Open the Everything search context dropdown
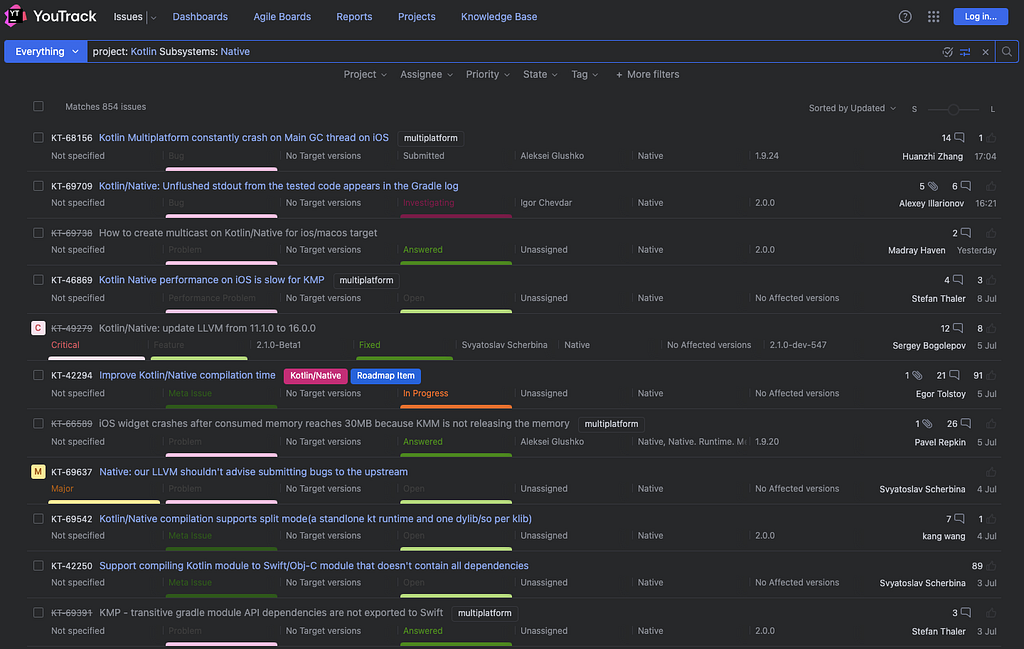The image size is (1024, 649). click(46, 52)
